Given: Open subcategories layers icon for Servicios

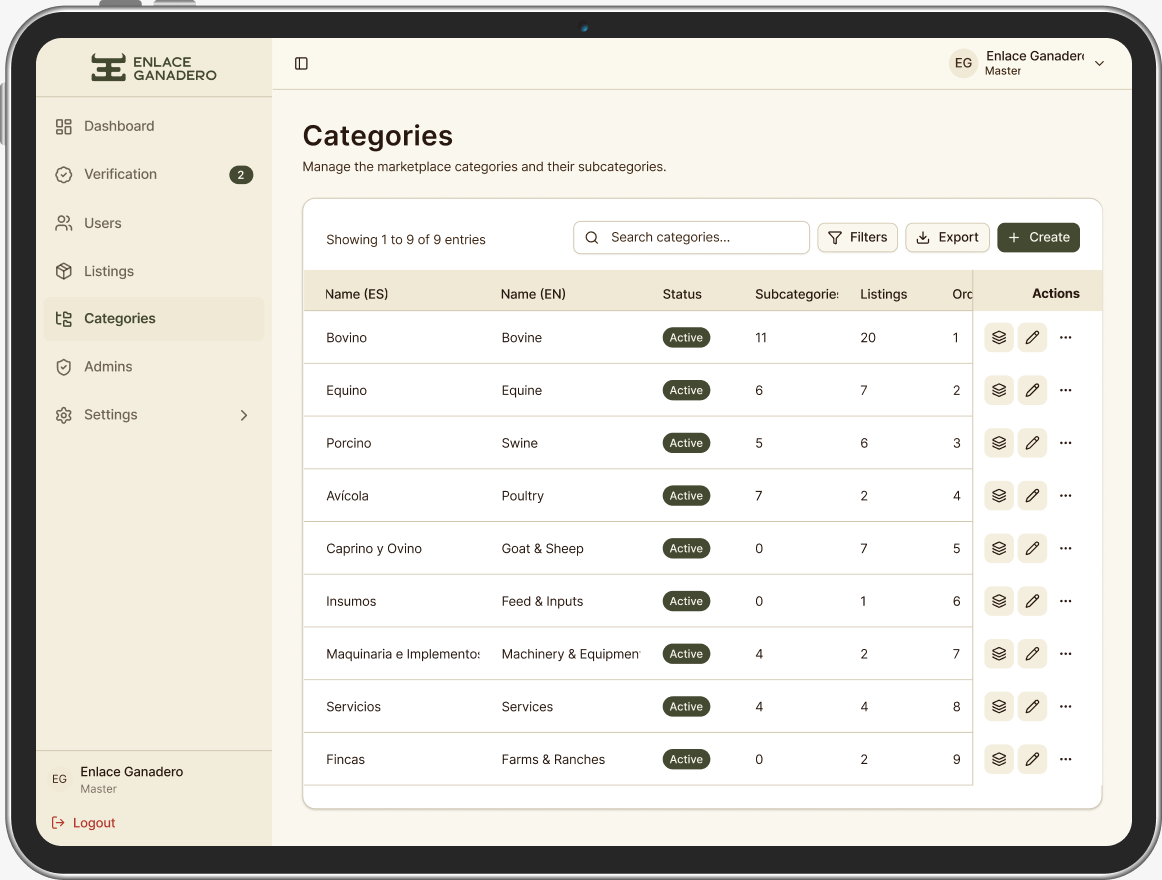Looking at the screenshot, I should tap(999, 707).
